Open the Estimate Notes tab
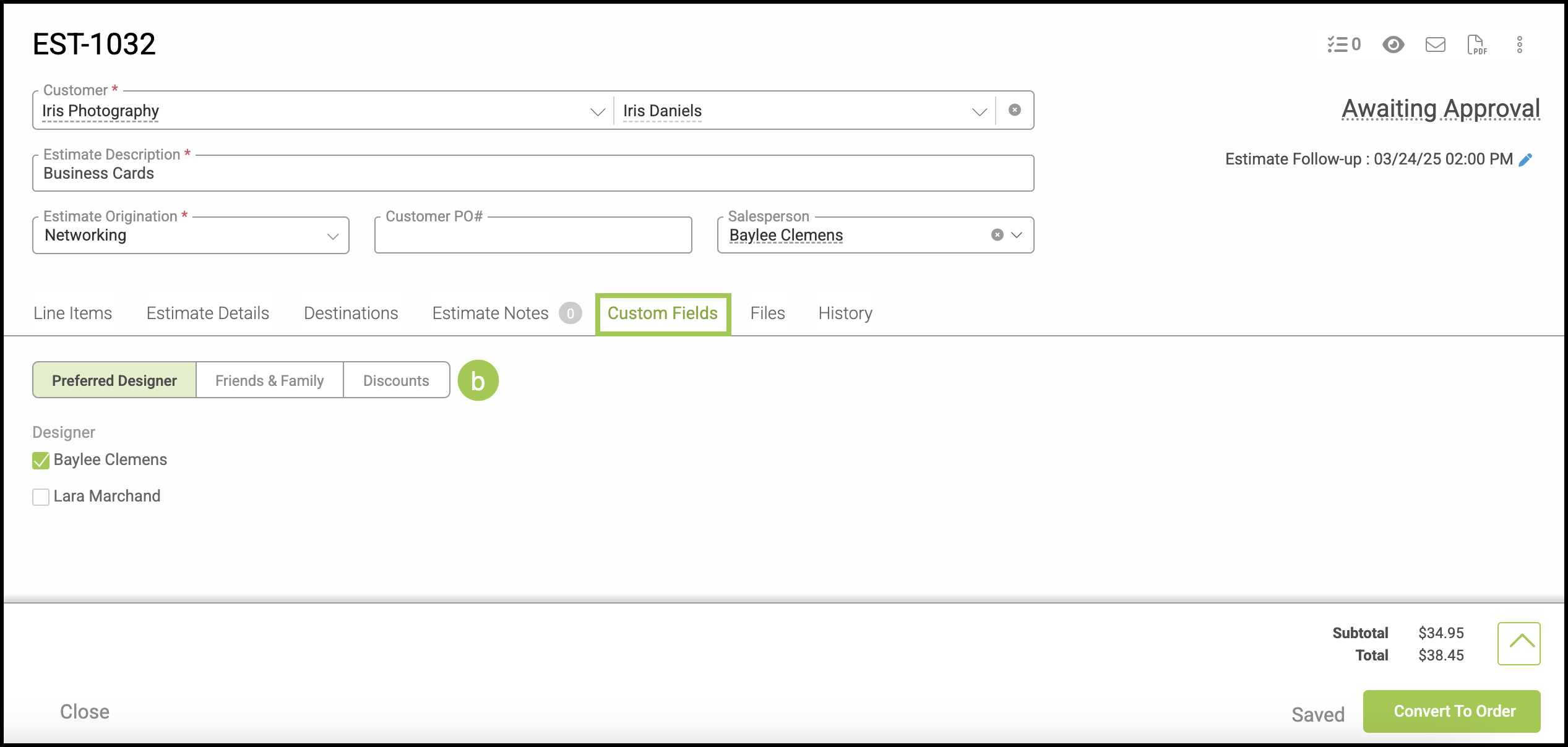 (490, 313)
